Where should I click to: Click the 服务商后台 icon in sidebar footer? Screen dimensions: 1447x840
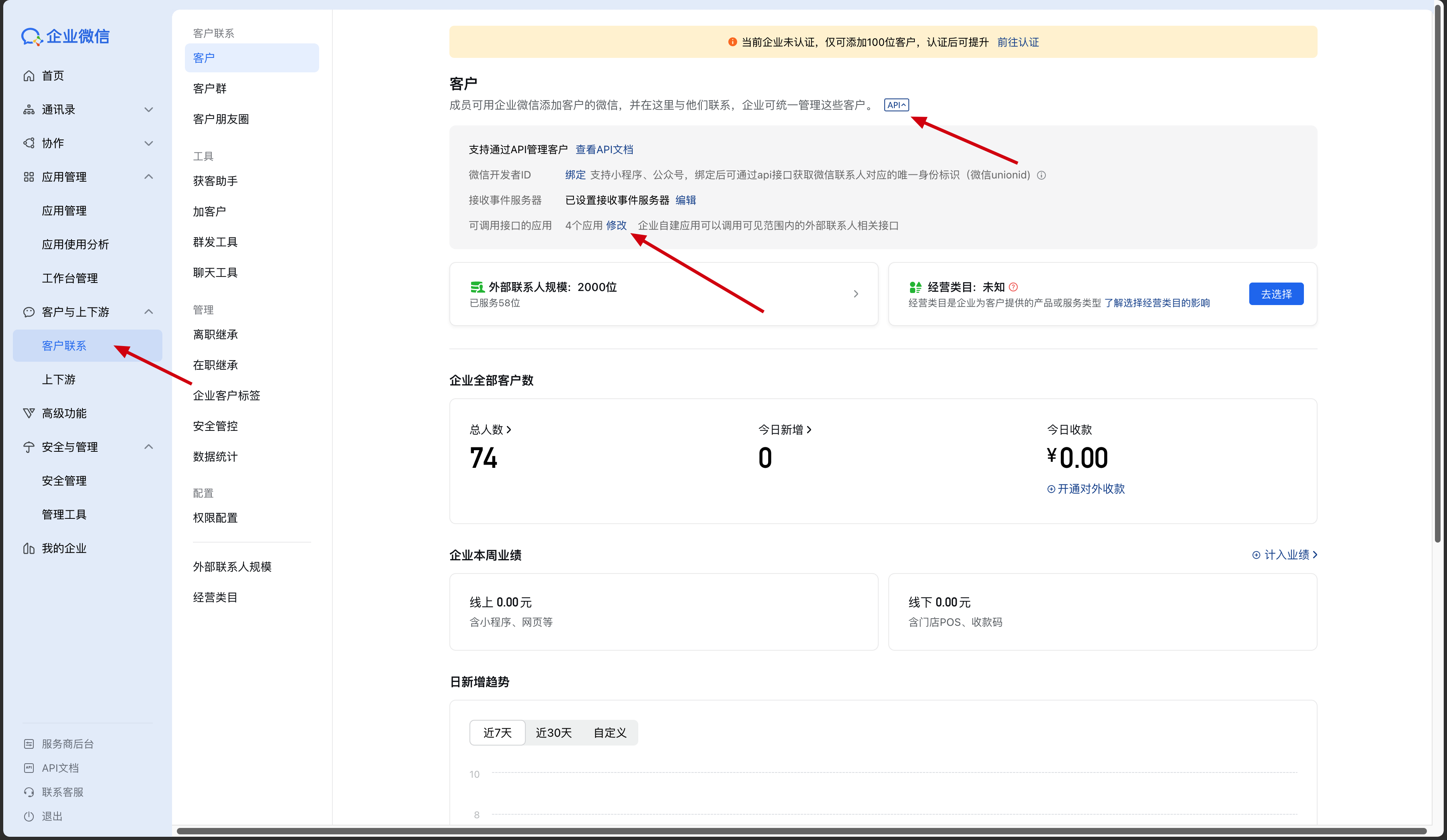point(29,744)
